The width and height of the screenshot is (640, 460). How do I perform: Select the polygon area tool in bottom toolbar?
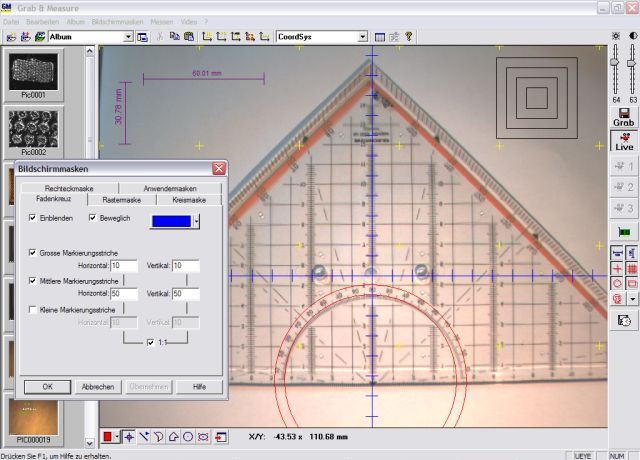tap(173, 437)
